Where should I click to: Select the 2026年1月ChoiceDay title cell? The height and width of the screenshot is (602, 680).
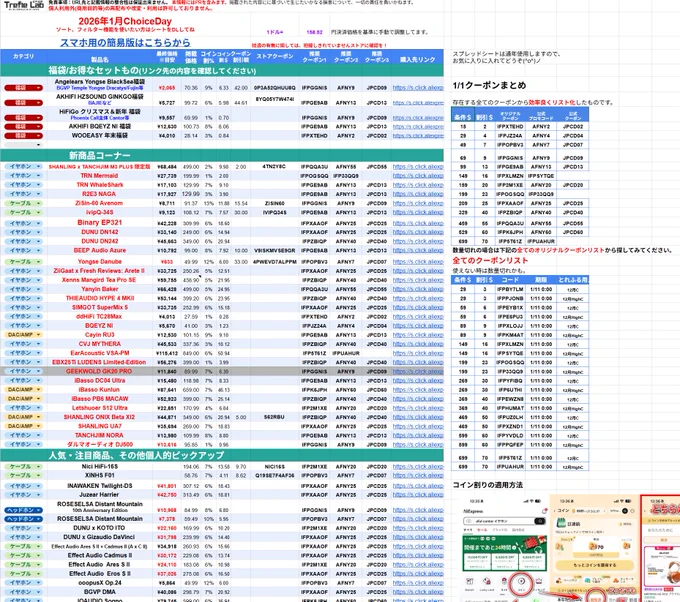click(x=125, y=21)
